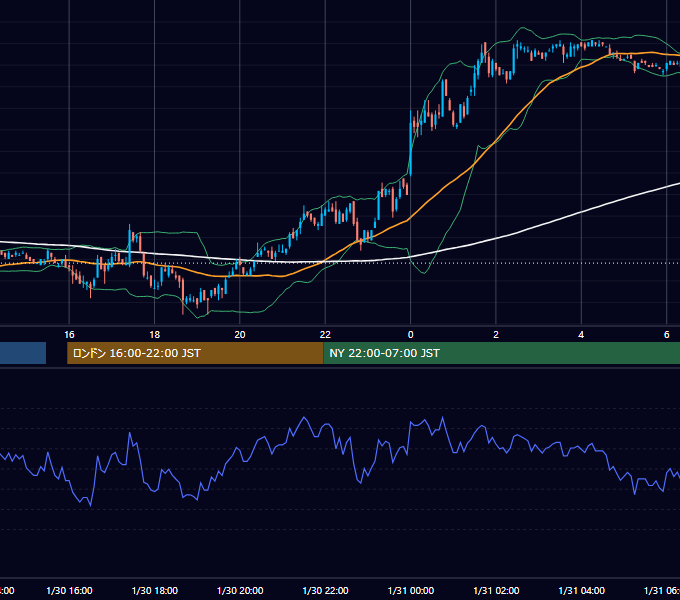The height and width of the screenshot is (600, 680).
Task: Click the '6' hour label on price chart axis
Action: pyautogui.click(x=667, y=335)
